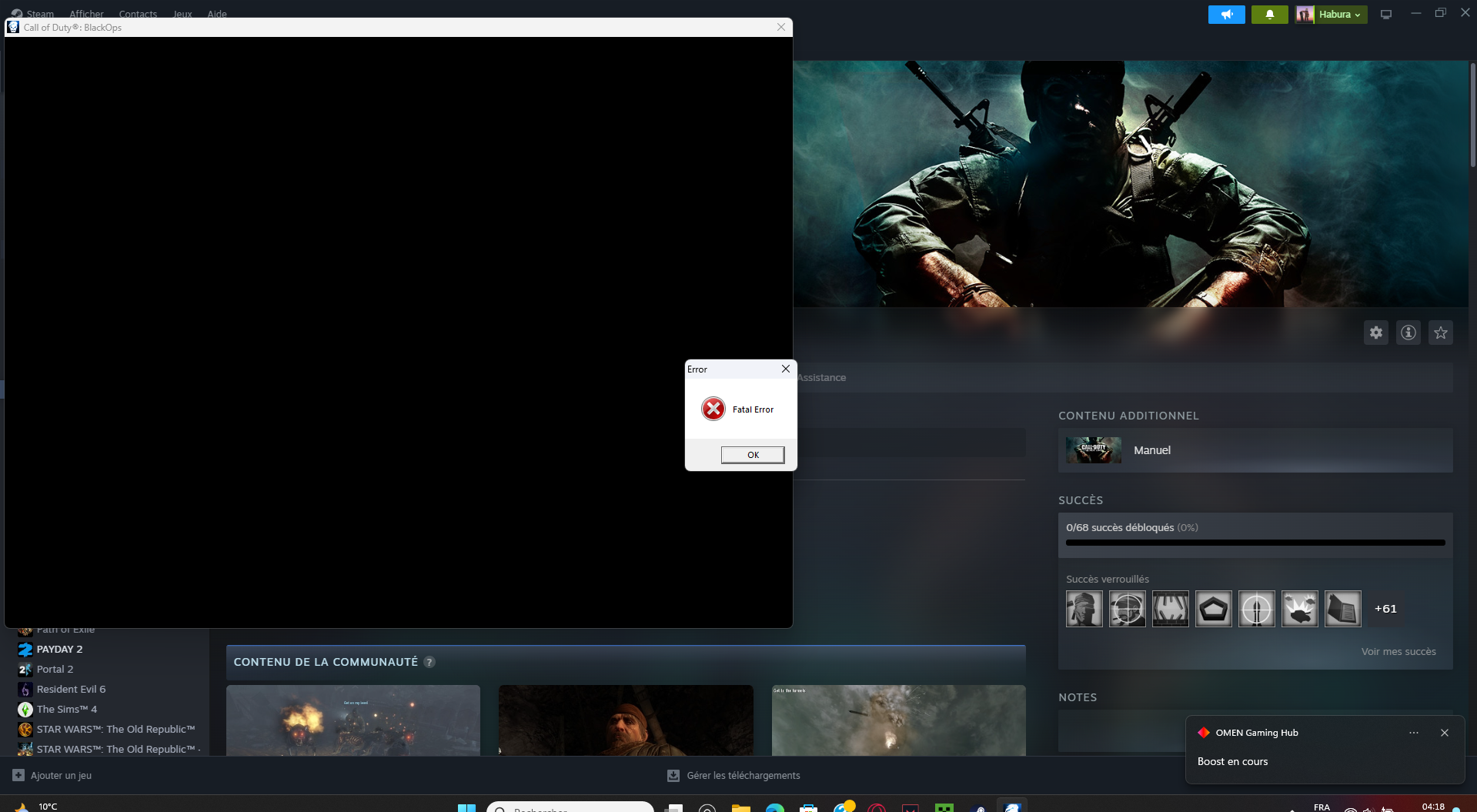1477x812 pixels.
Task: Restore down the Steam window
Action: 1440,13
